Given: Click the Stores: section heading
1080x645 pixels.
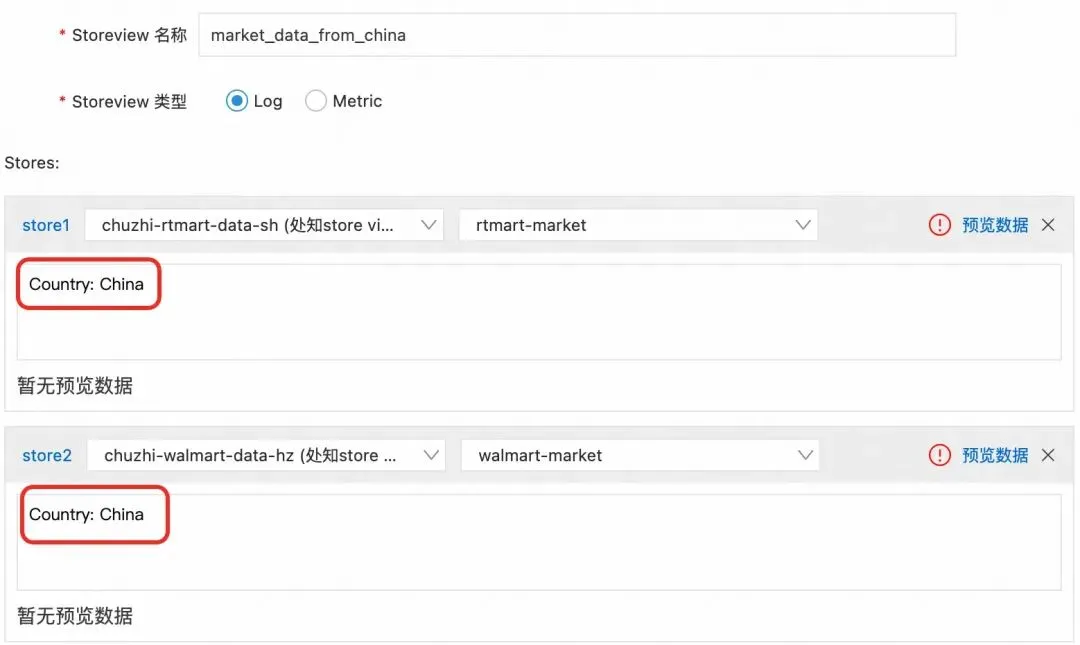Looking at the screenshot, I should coord(32,162).
